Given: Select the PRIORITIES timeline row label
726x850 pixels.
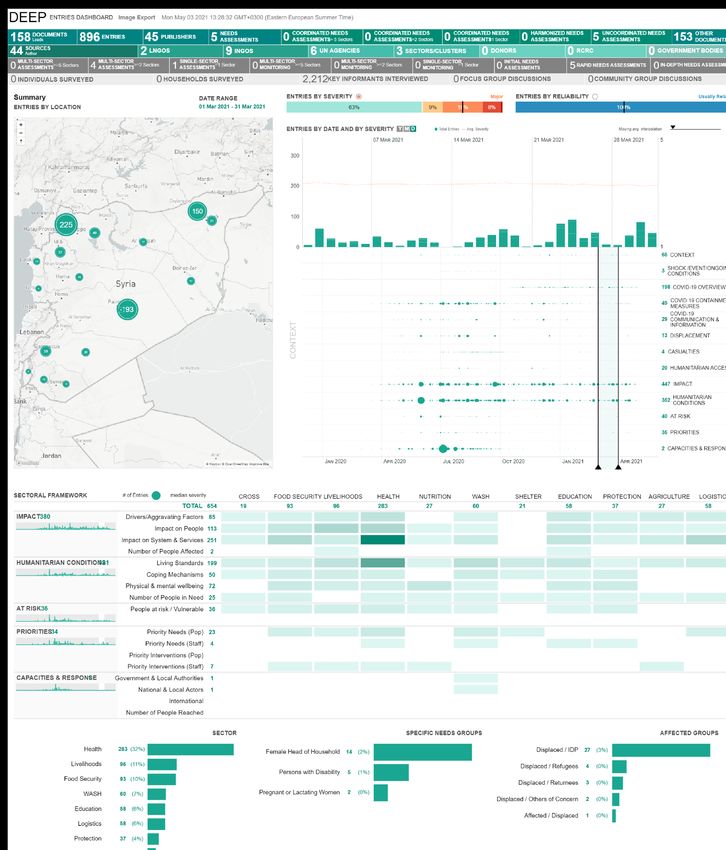Looking at the screenshot, I should (x=684, y=433).
